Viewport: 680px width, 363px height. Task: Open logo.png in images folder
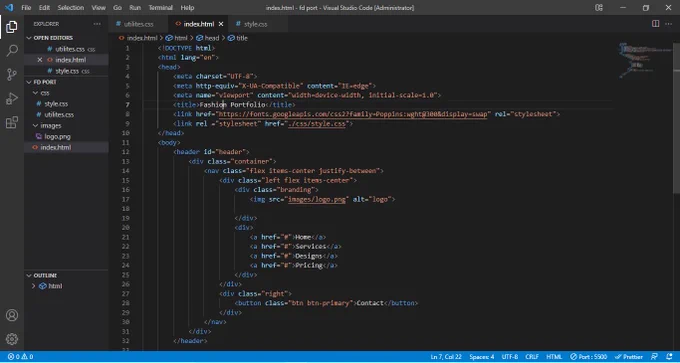pyautogui.click(x=57, y=136)
